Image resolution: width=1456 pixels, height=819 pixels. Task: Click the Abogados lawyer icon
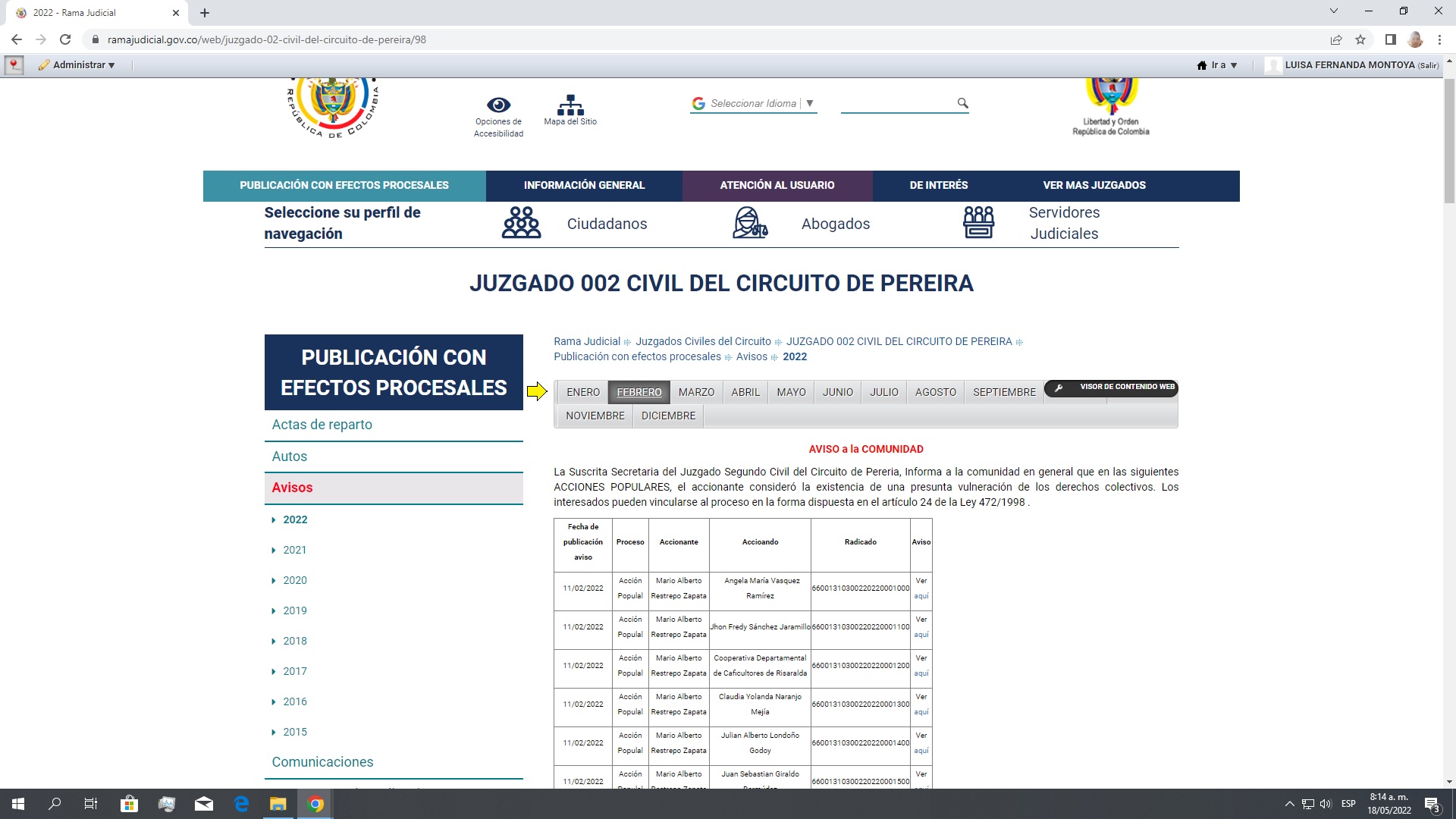(x=750, y=223)
